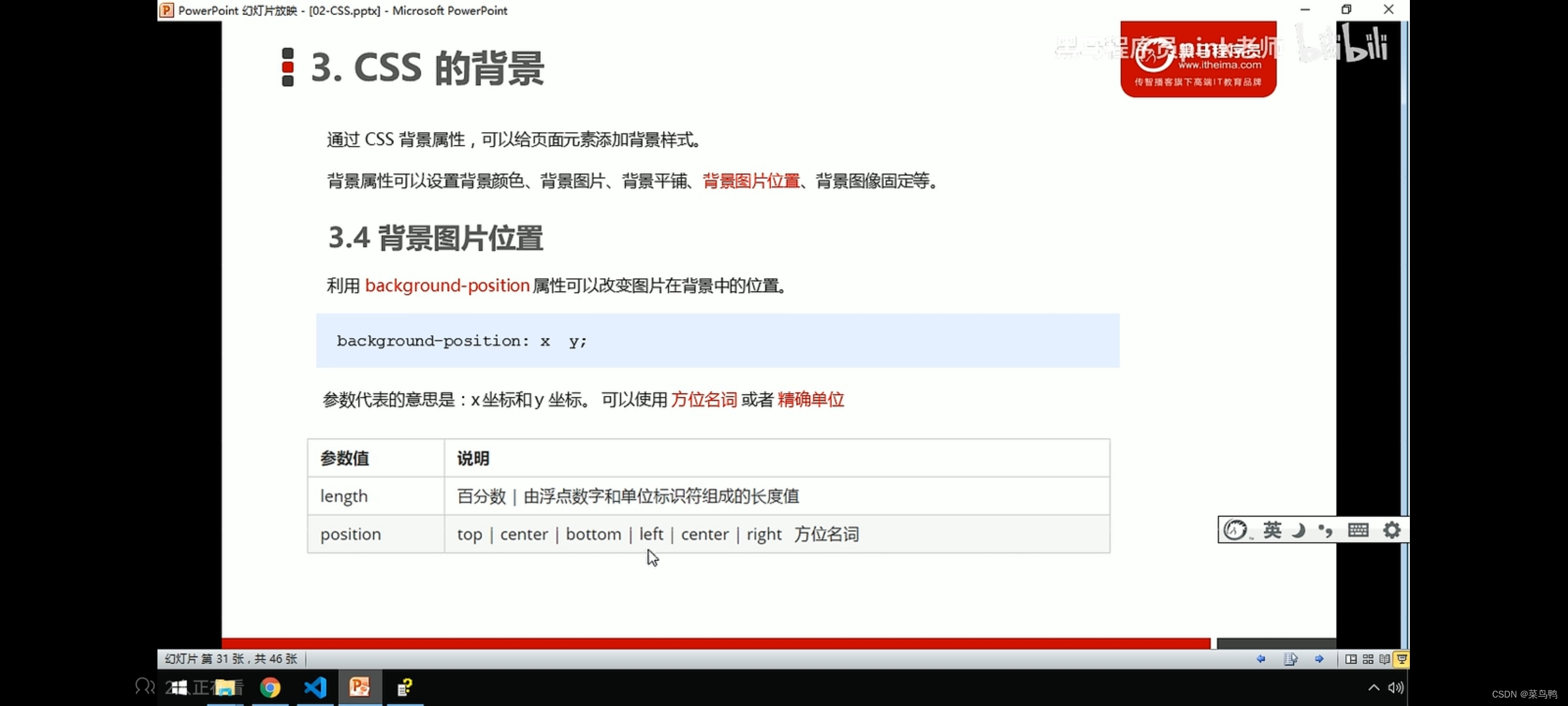Open the slideshow options menu icon
The height and width of the screenshot is (706, 1568).
click(x=1290, y=659)
